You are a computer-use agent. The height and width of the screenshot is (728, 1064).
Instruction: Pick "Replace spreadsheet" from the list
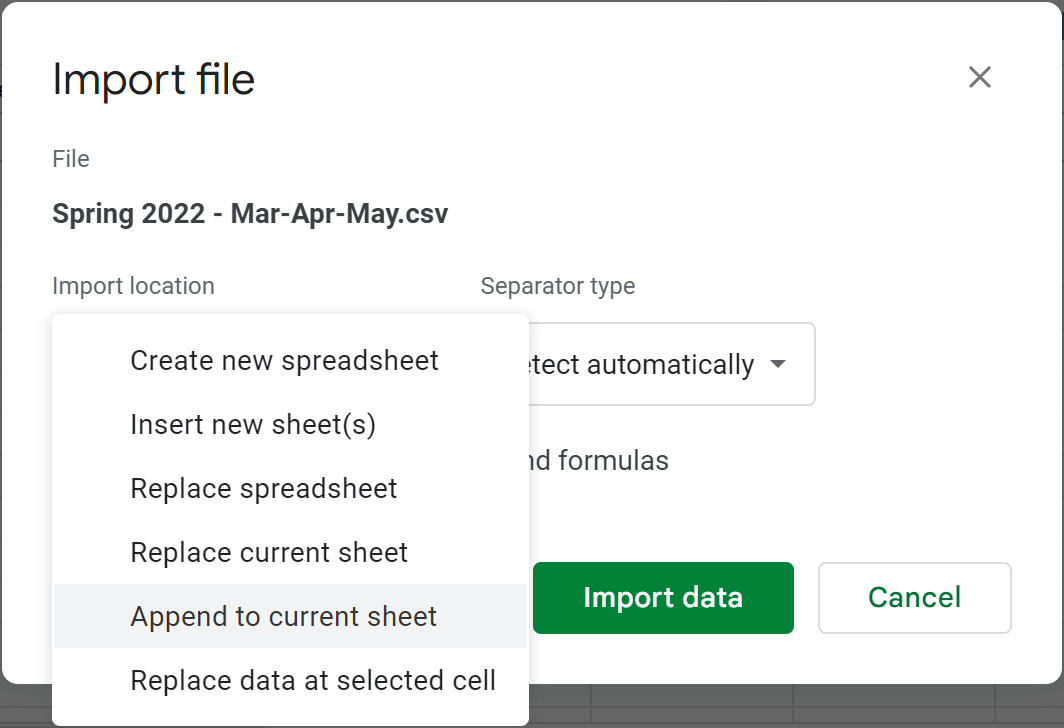click(x=264, y=489)
